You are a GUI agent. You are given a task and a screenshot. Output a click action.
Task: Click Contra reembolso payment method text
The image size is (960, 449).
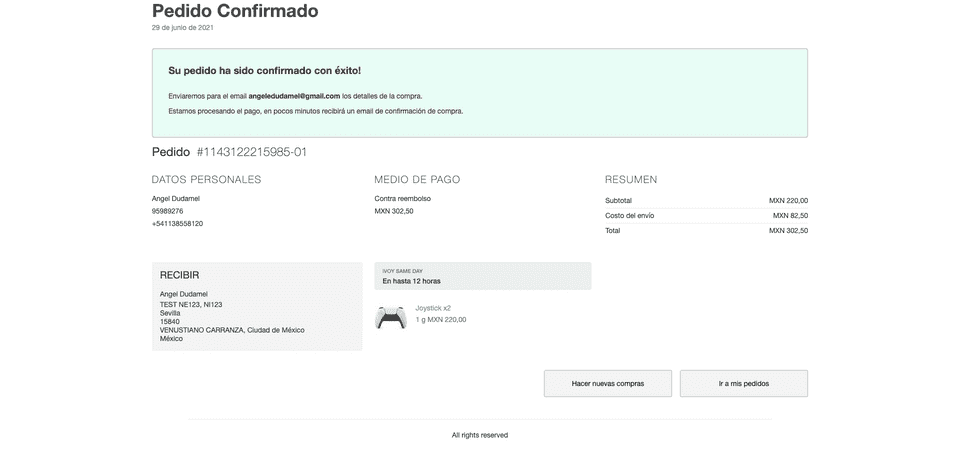403,198
